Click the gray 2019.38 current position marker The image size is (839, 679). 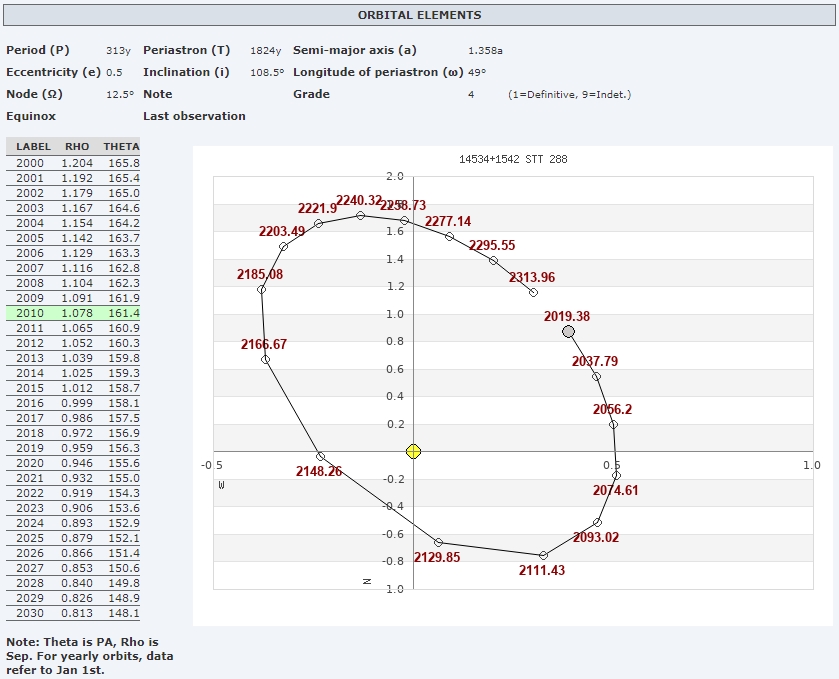coord(569,331)
